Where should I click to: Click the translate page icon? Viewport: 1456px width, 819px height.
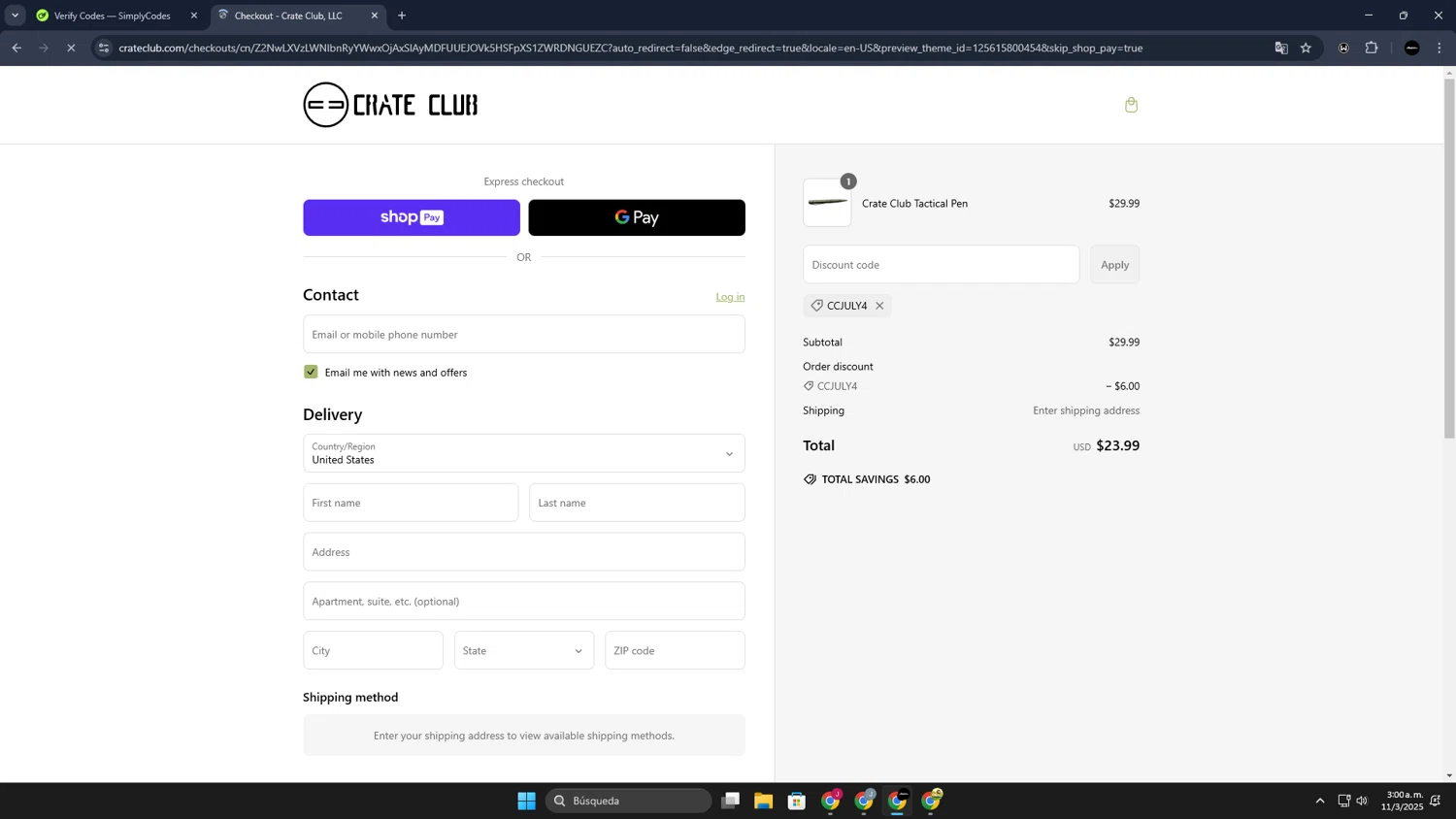[x=1281, y=48]
